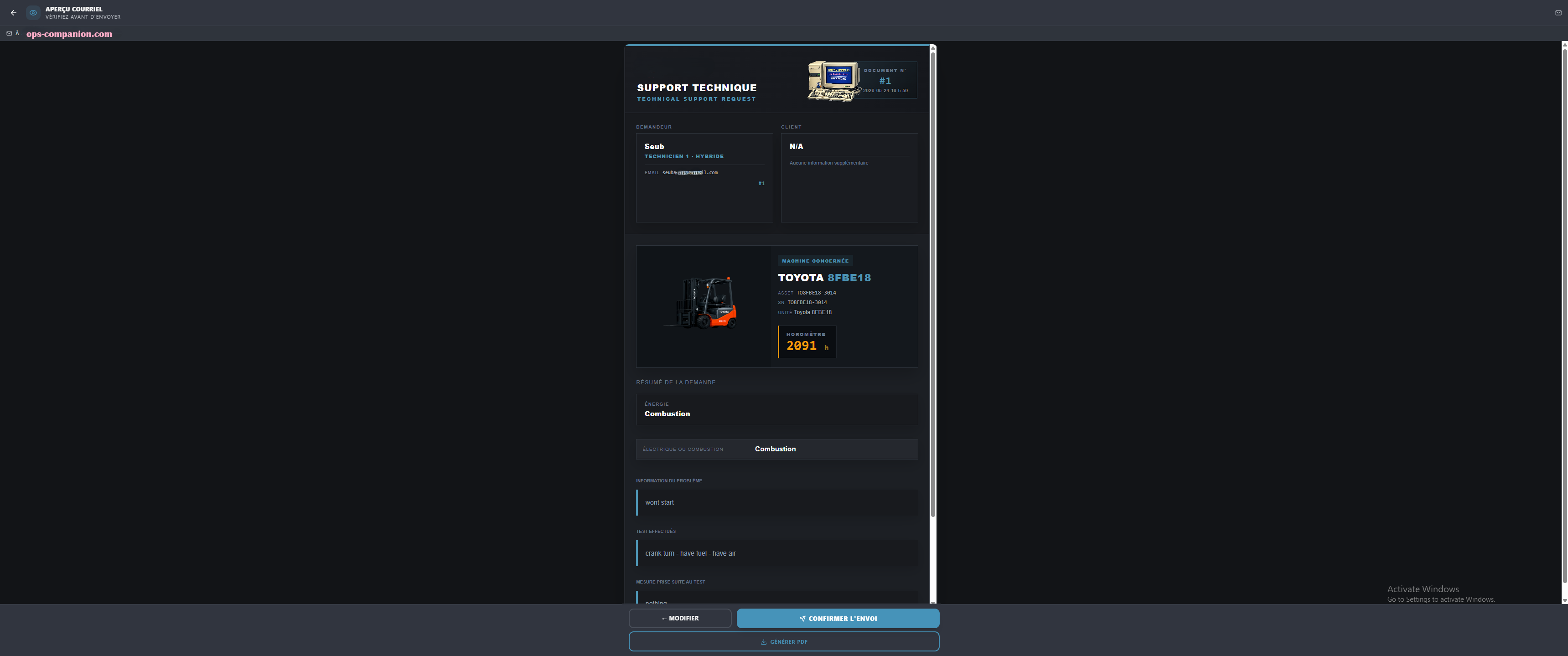Click the small mail icon beside recipient
Image resolution: width=1568 pixels, height=656 pixels.
pos(9,33)
